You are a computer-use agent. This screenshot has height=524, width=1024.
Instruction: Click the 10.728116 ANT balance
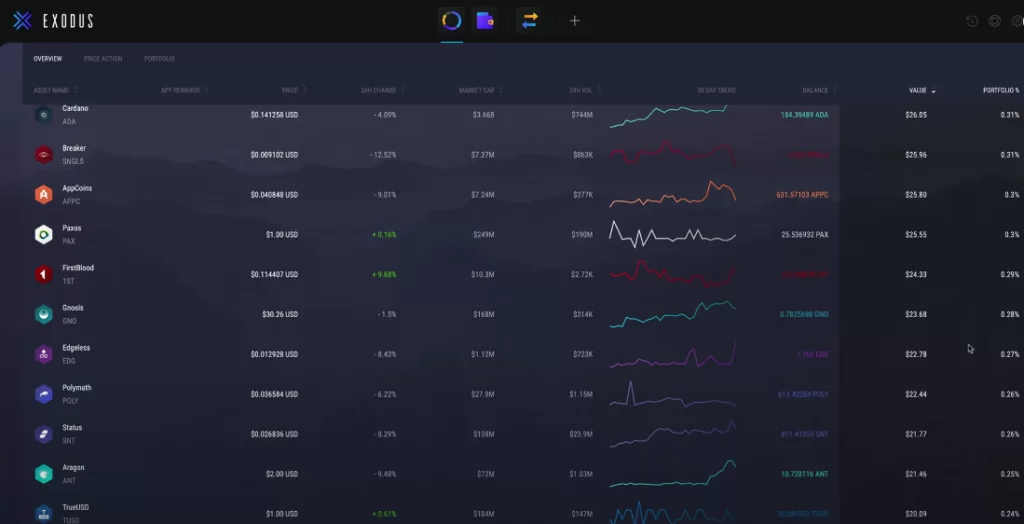click(804, 474)
